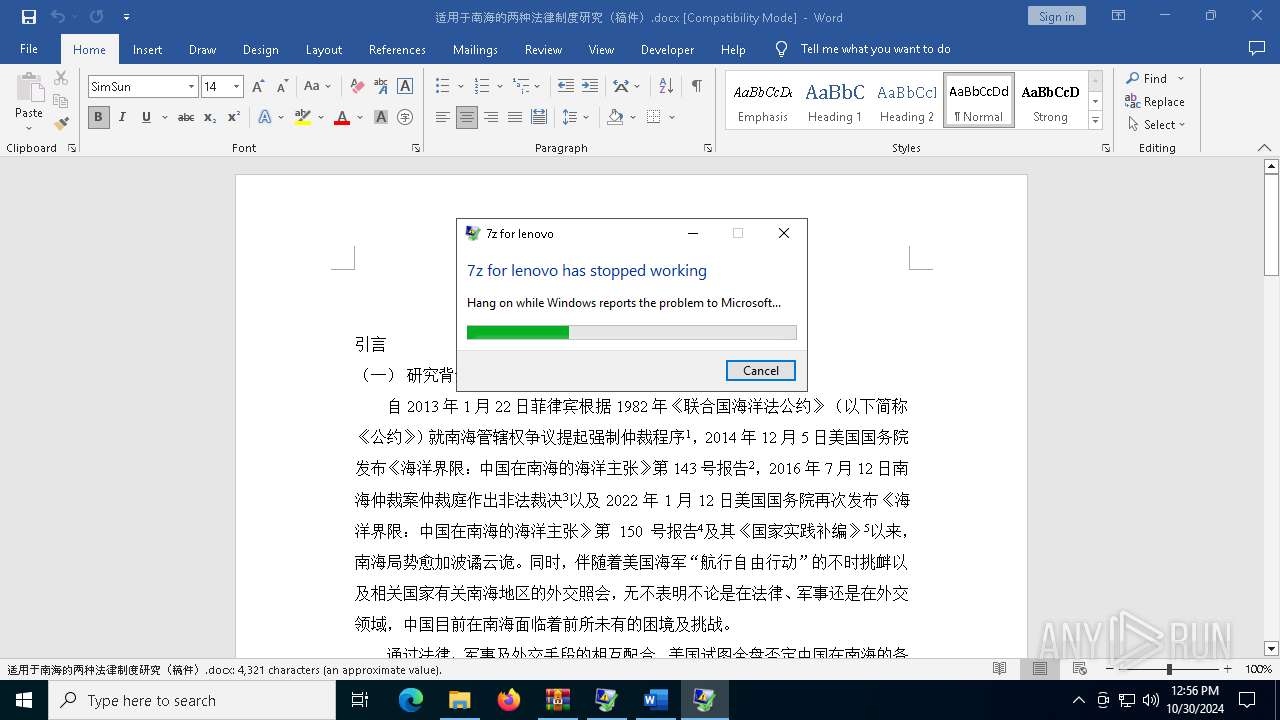Open the Comments speech bubble icon
The width and height of the screenshot is (1280, 720).
click(x=1257, y=49)
